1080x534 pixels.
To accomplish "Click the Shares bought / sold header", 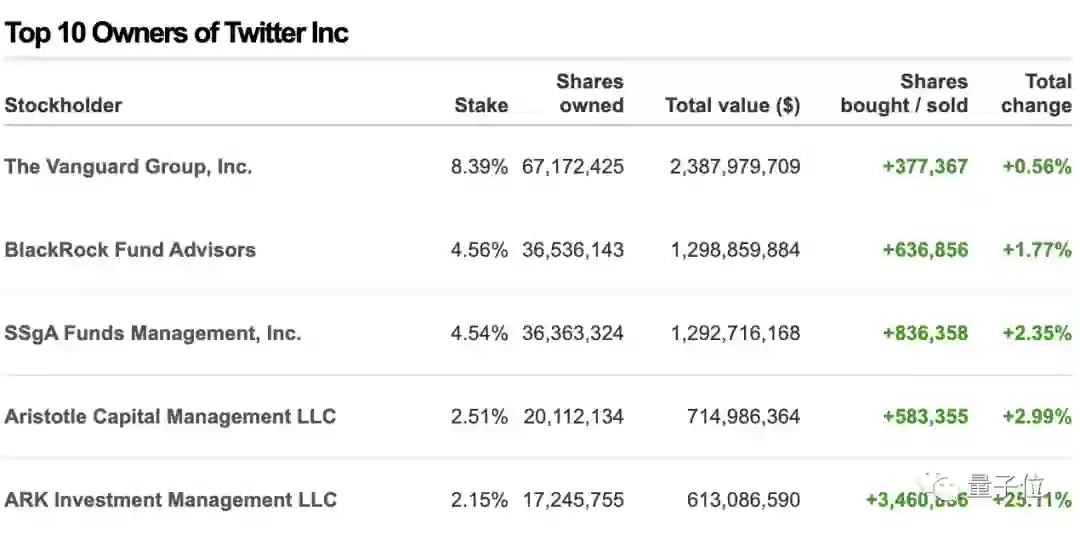I will coord(904,94).
